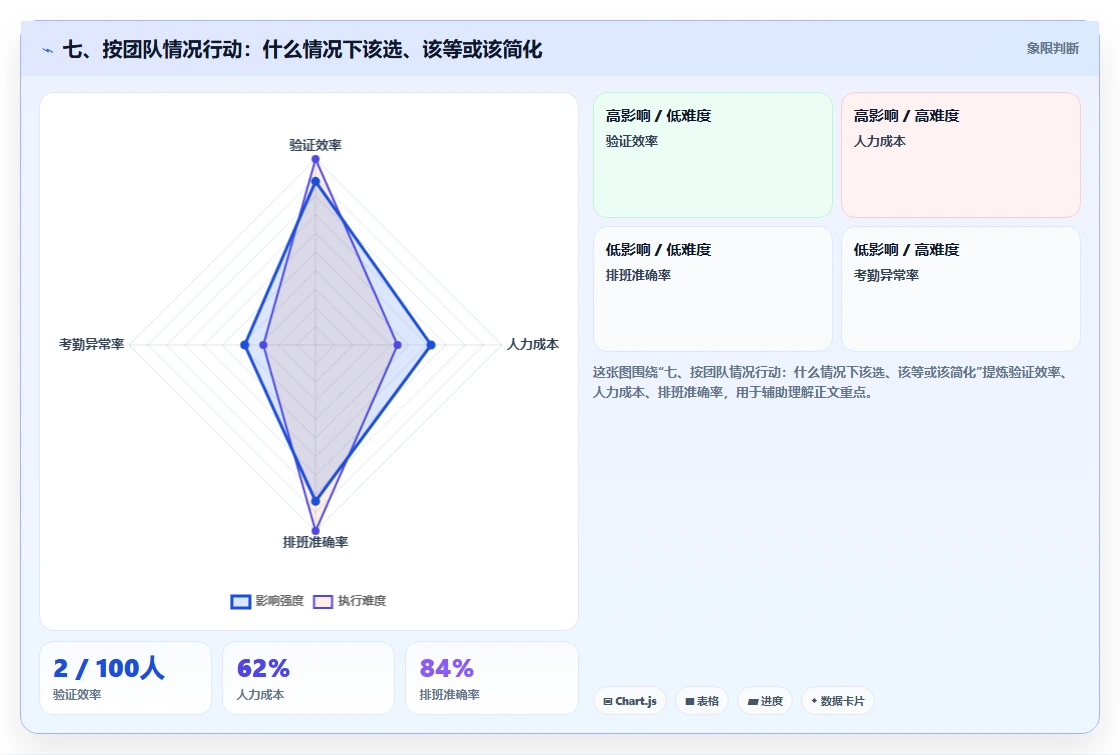Screen dimensions: 1120x755
Task: Click the Chart.js tag icon
Action: pyautogui.click(x=608, y=701)
